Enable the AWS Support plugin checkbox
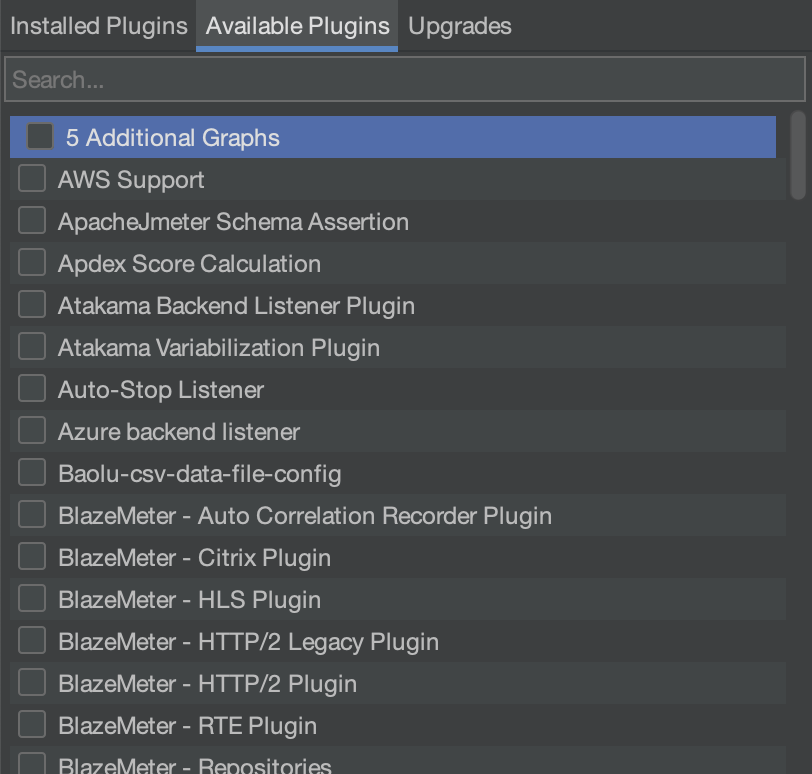812x774 pixels. (32, 179)
